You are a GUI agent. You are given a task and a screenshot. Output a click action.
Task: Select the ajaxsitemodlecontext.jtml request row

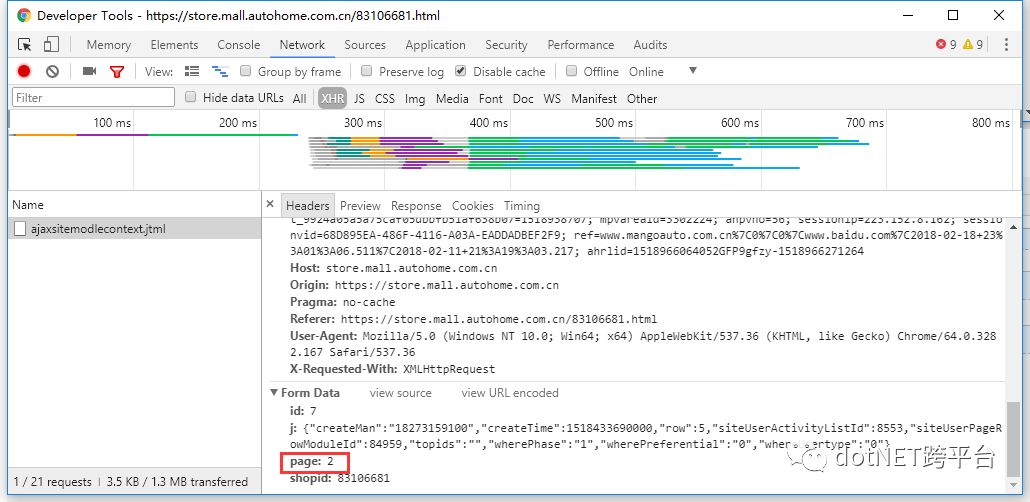click(135, 229)
